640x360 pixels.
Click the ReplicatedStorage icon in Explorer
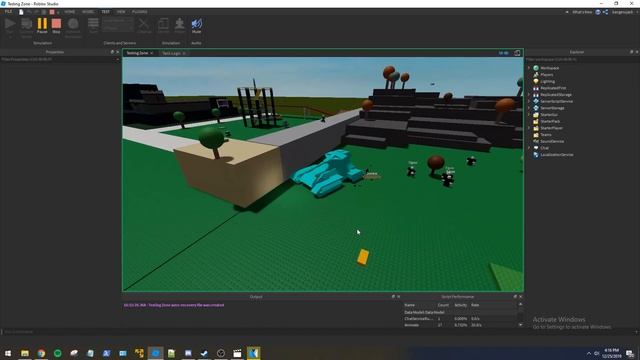pyautogui.click(x=536, y=95)
